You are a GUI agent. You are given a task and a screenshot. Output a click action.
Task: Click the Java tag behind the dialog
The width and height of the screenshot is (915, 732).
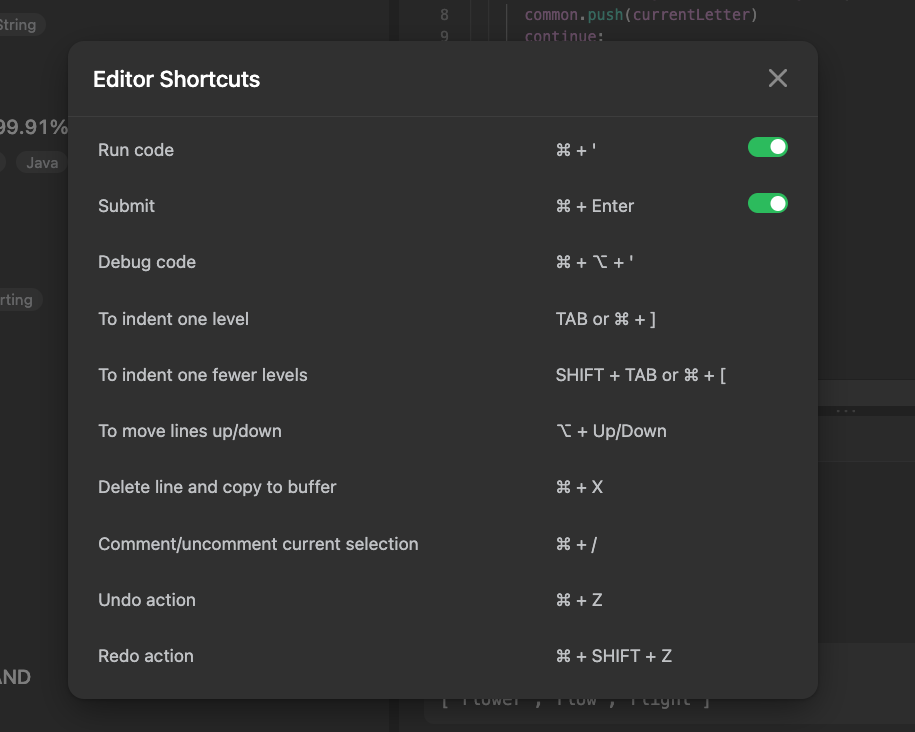pyautogui.click(x=42, y=162)
